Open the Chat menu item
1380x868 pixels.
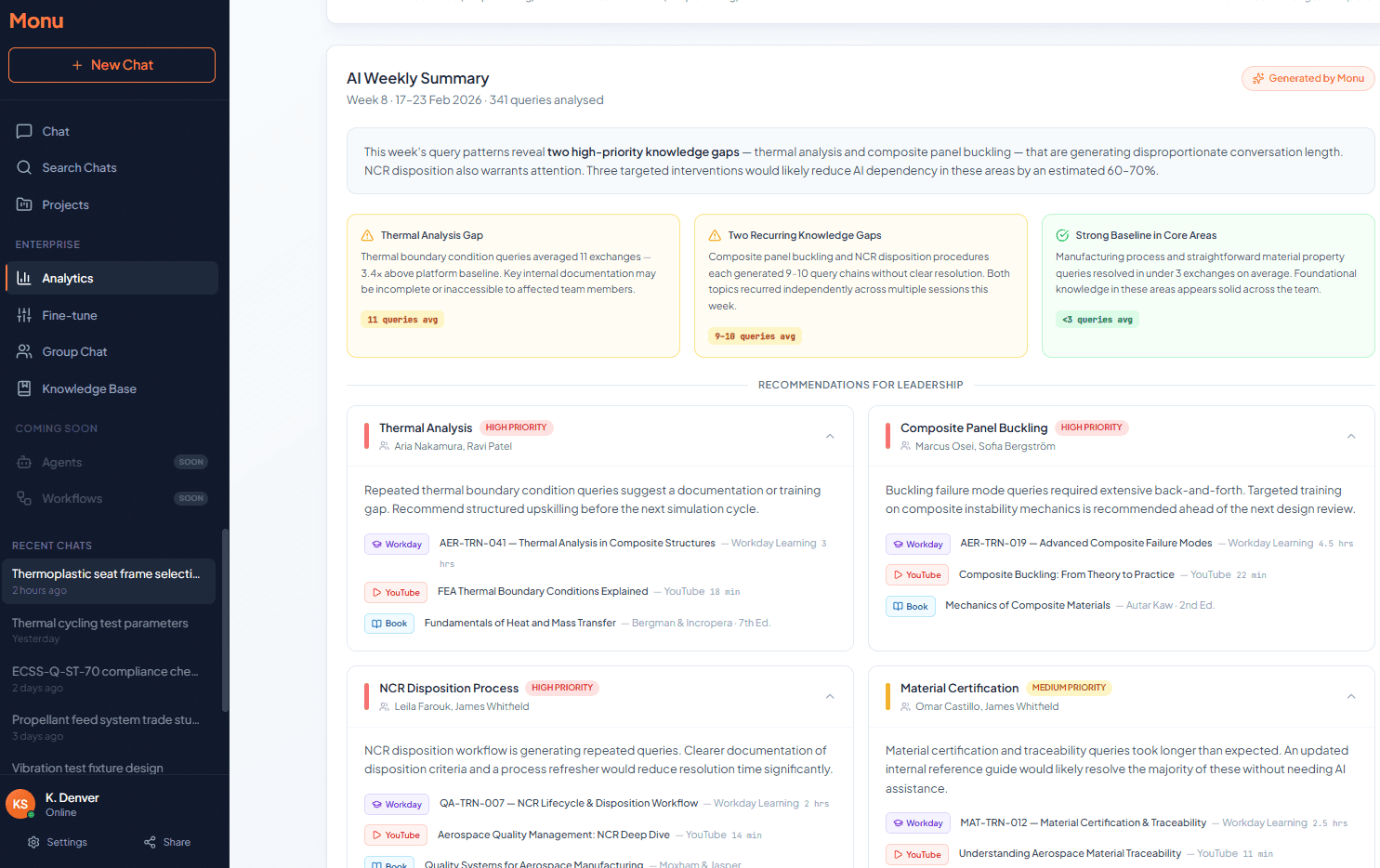[112, 131]
